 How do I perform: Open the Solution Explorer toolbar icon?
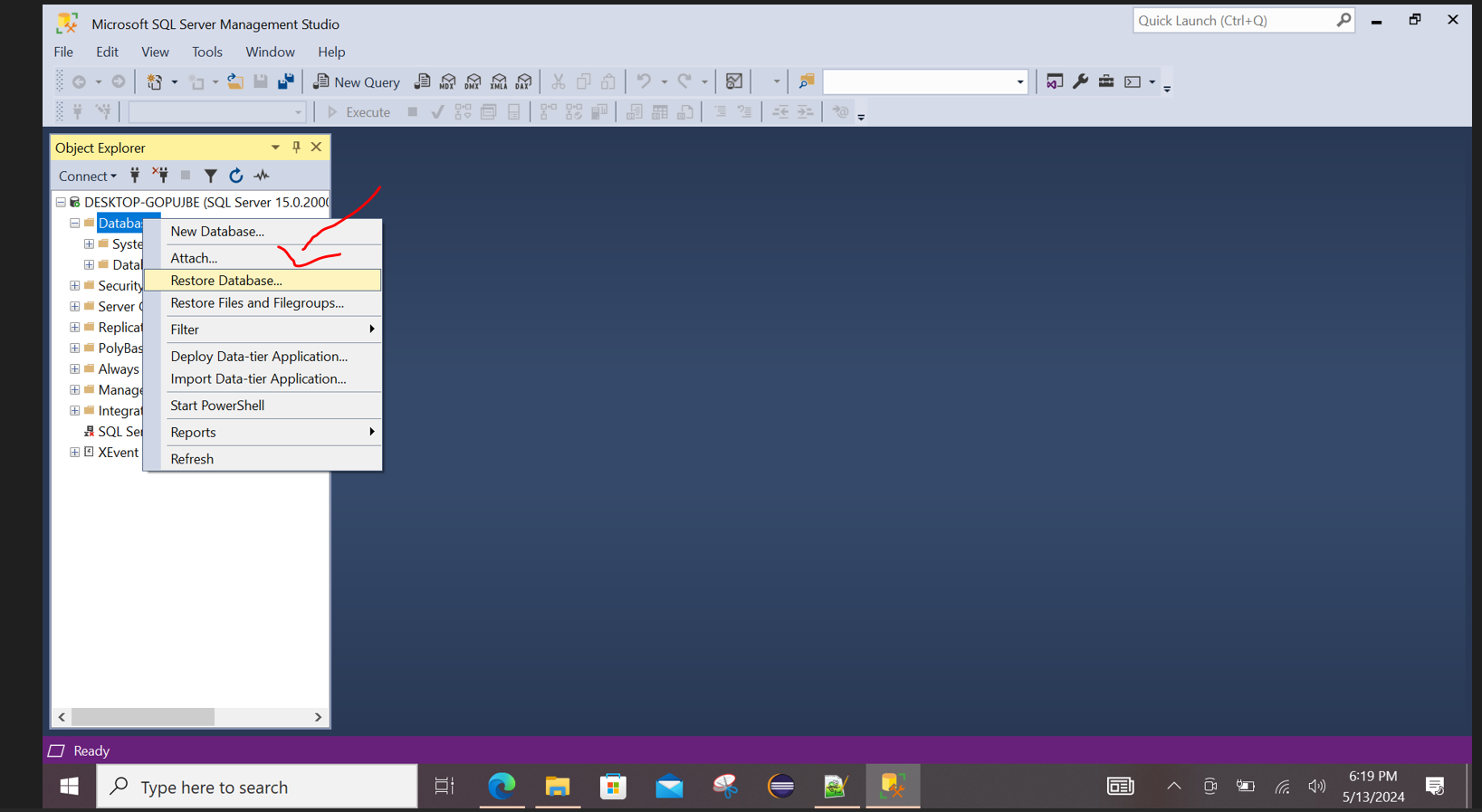pyautogui.click(x=1055, y=81)
